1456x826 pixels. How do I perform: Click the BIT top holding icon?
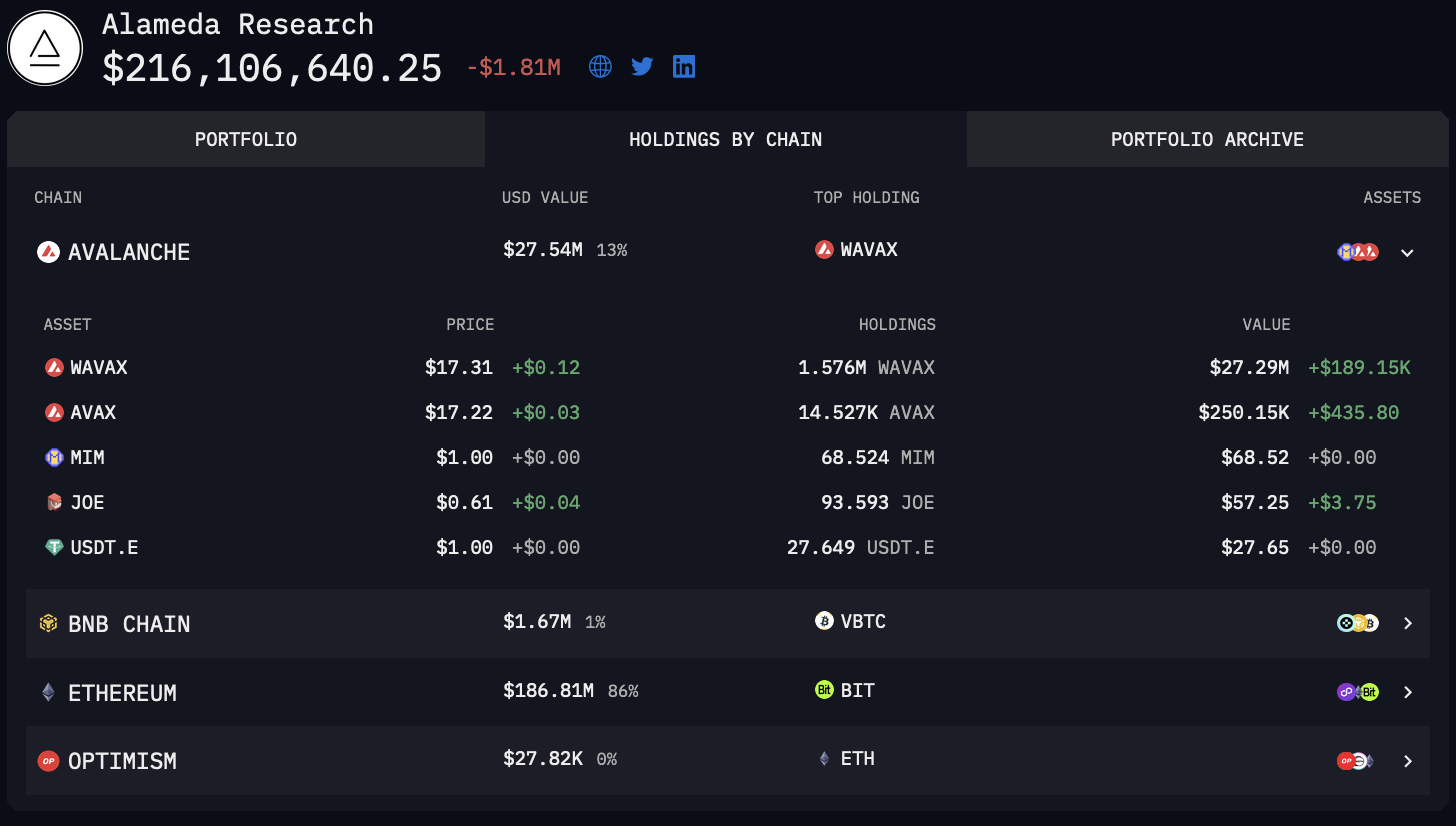coord(824,690)
